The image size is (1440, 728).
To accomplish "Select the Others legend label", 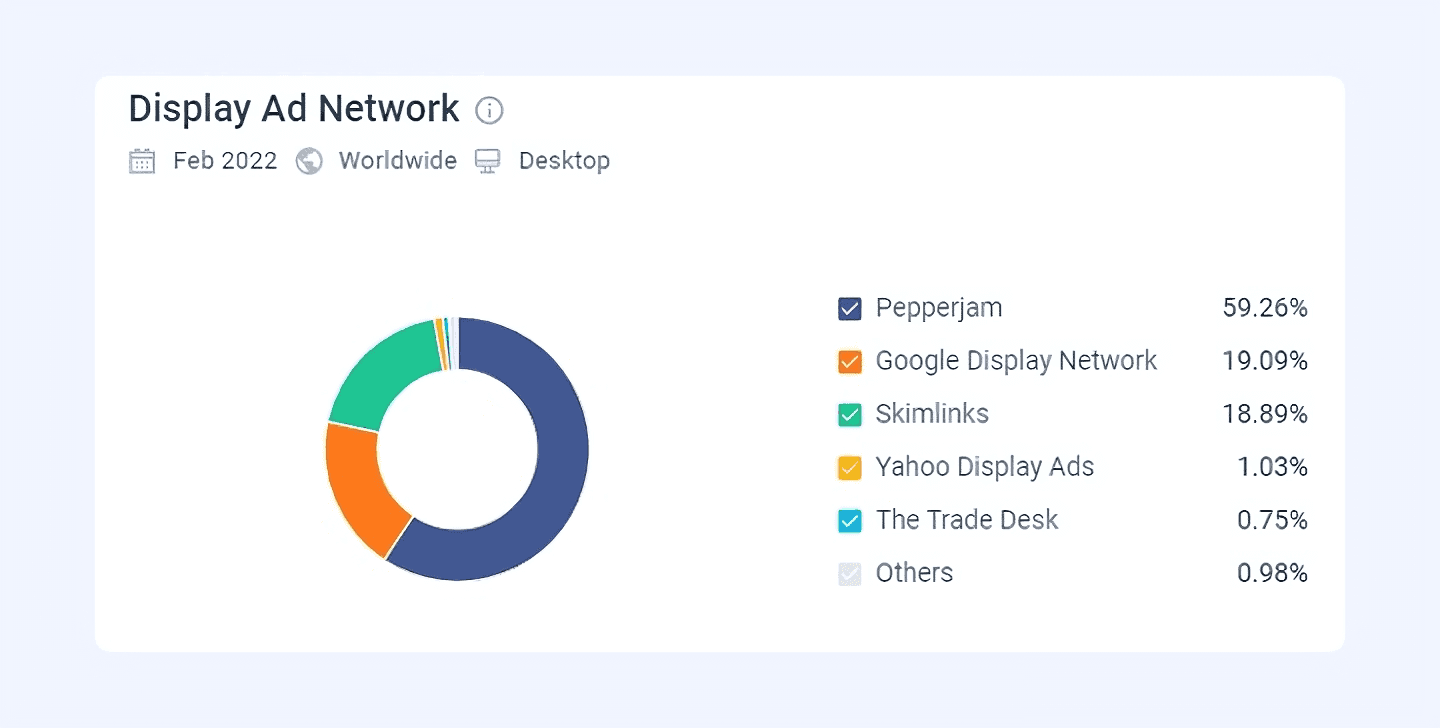I will tap(914, 573).
